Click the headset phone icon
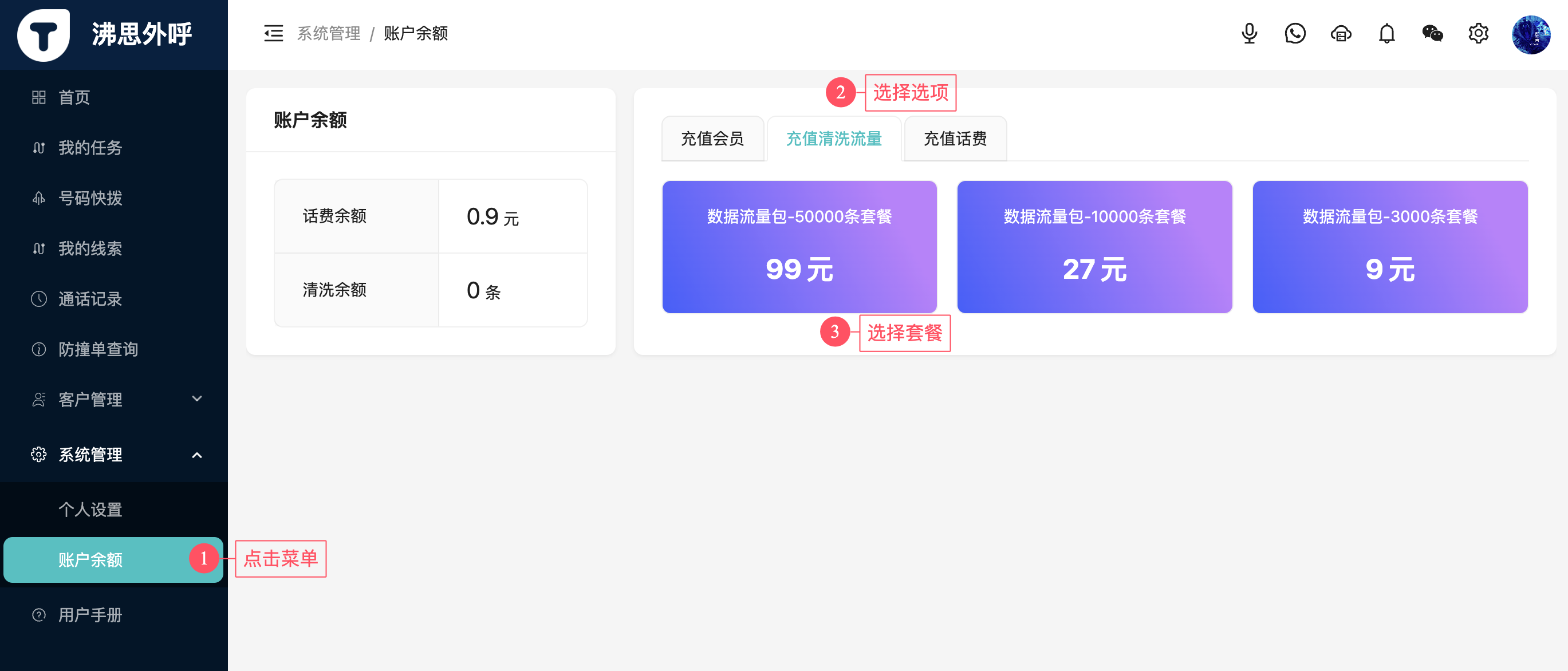1568x671 pixels. tap(1340, 33)
